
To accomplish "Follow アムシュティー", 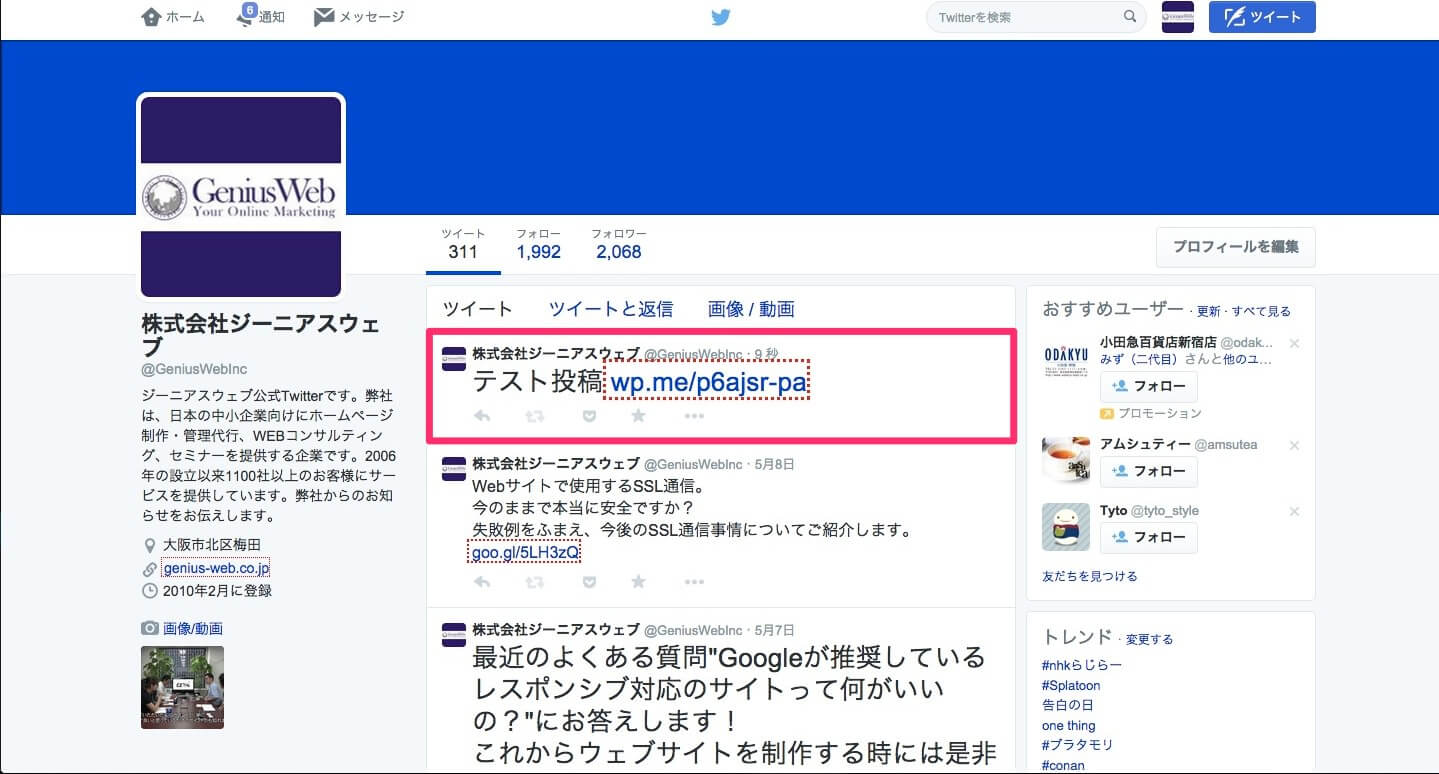I will coord(1149,471).
